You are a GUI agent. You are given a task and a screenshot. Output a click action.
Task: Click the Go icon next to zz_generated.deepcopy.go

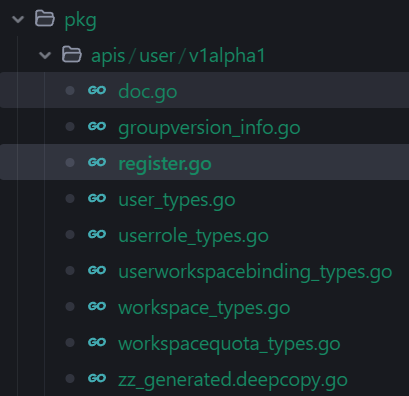[97, 378]
